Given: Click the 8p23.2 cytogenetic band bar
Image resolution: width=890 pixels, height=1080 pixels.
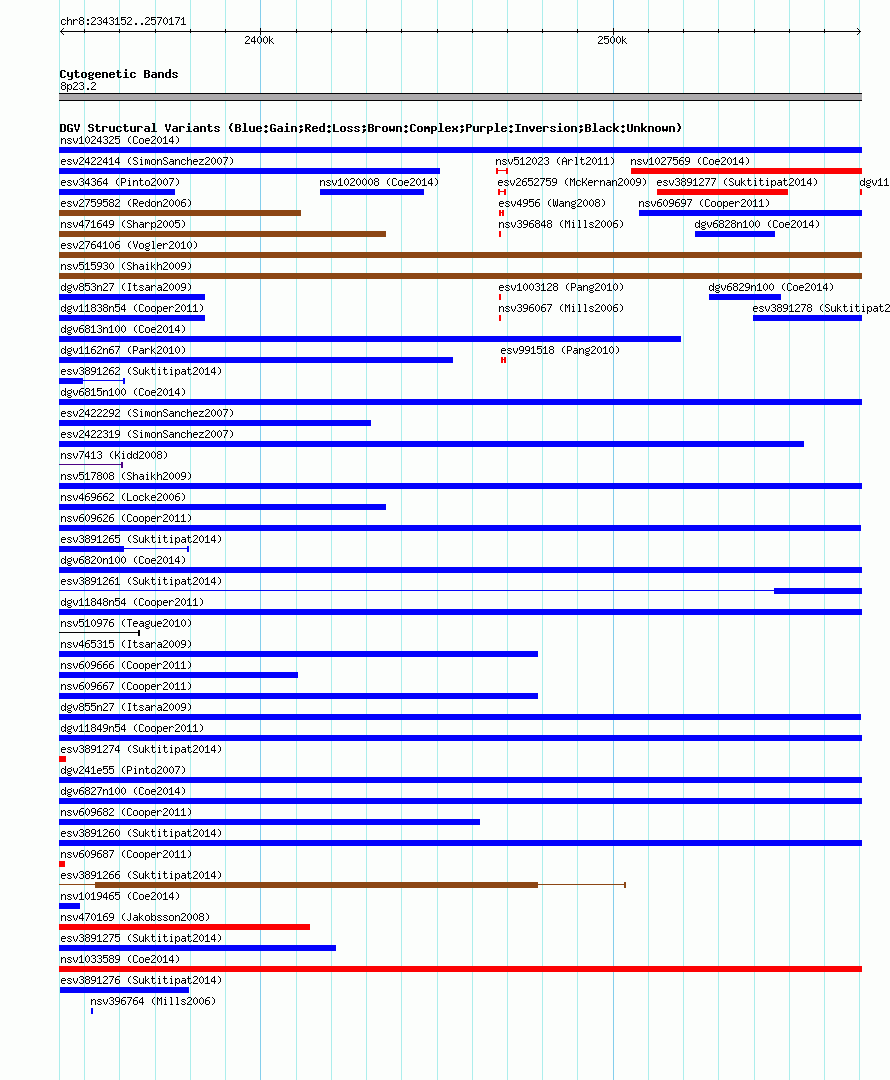Looking at the screenshot, I should pos(460,97).
